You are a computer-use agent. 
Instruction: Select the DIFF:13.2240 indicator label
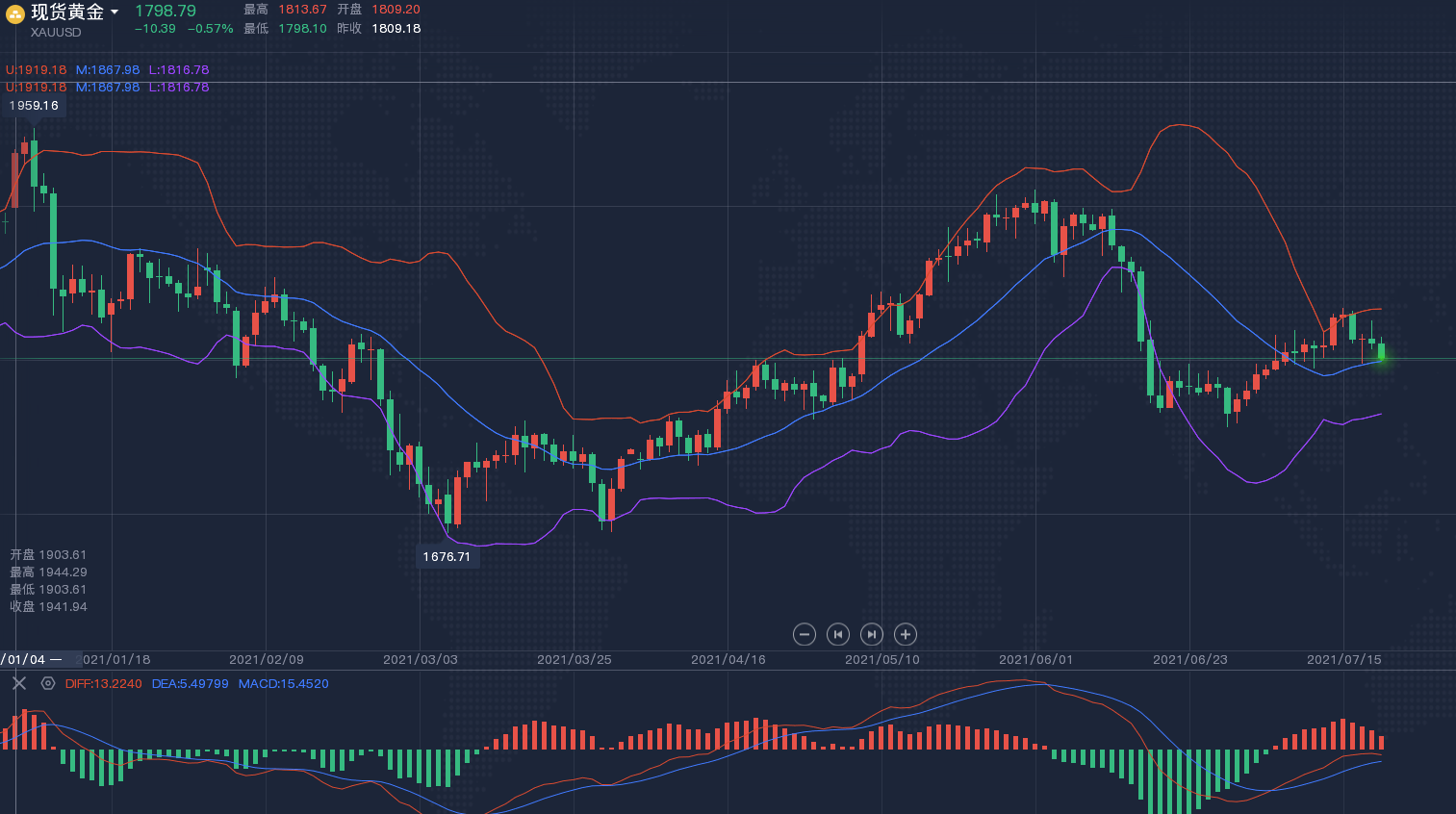pos(104,684)
